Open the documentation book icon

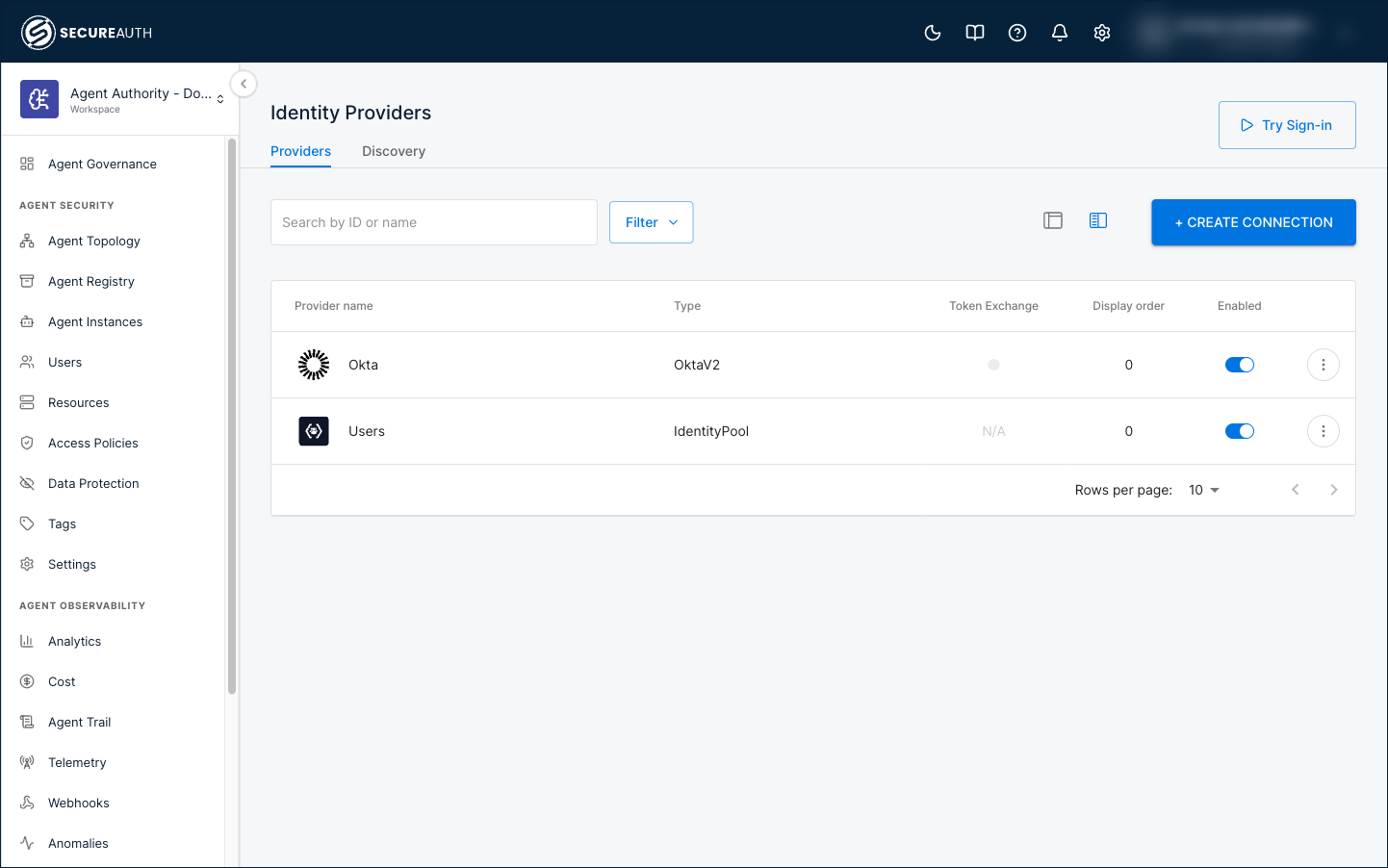point(975,33)
